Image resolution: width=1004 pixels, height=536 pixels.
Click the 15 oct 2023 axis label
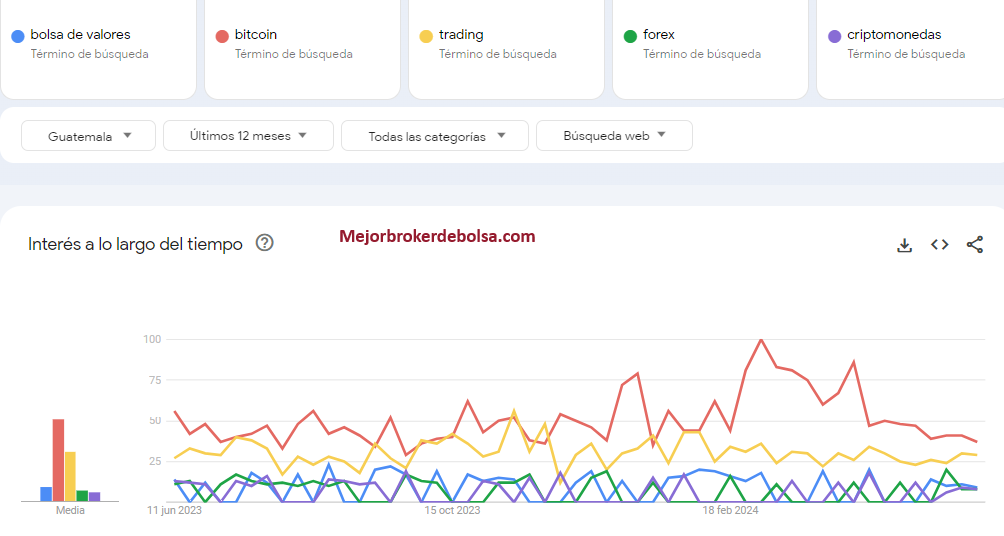(x=452, y=510)
